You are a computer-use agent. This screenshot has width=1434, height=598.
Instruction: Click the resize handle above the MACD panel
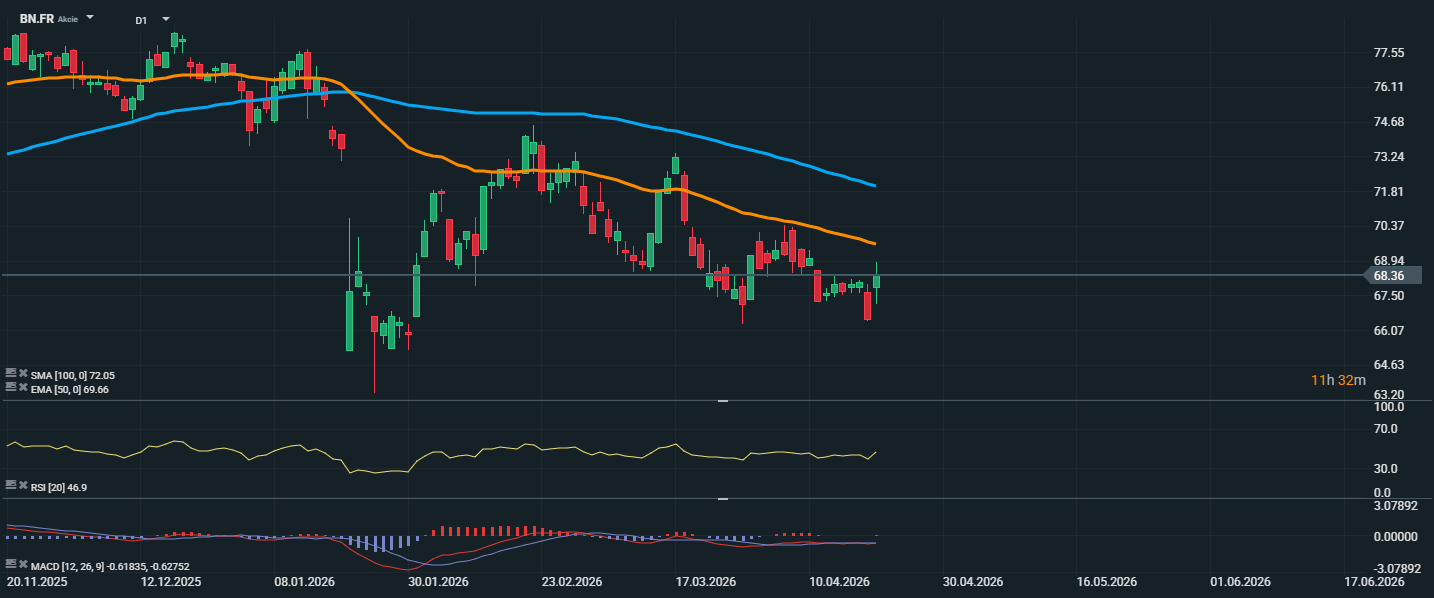(723, 498)
